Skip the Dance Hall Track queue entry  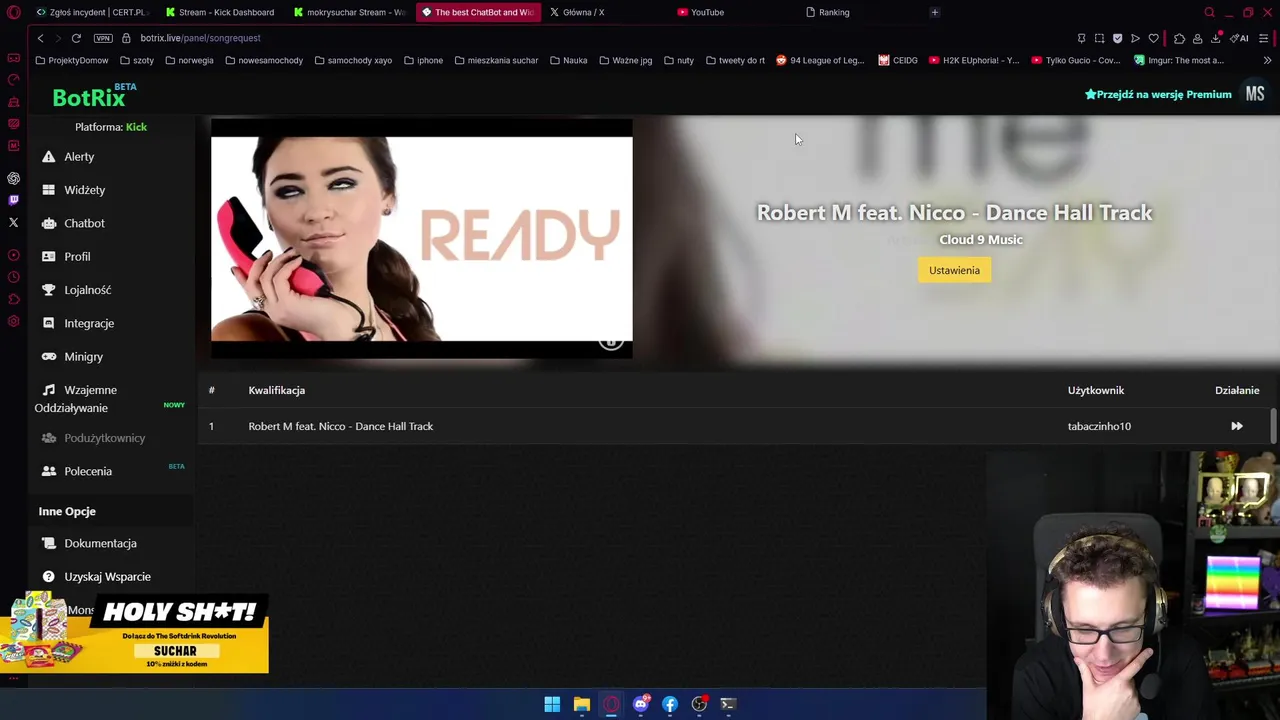(x=1237, y=427)
